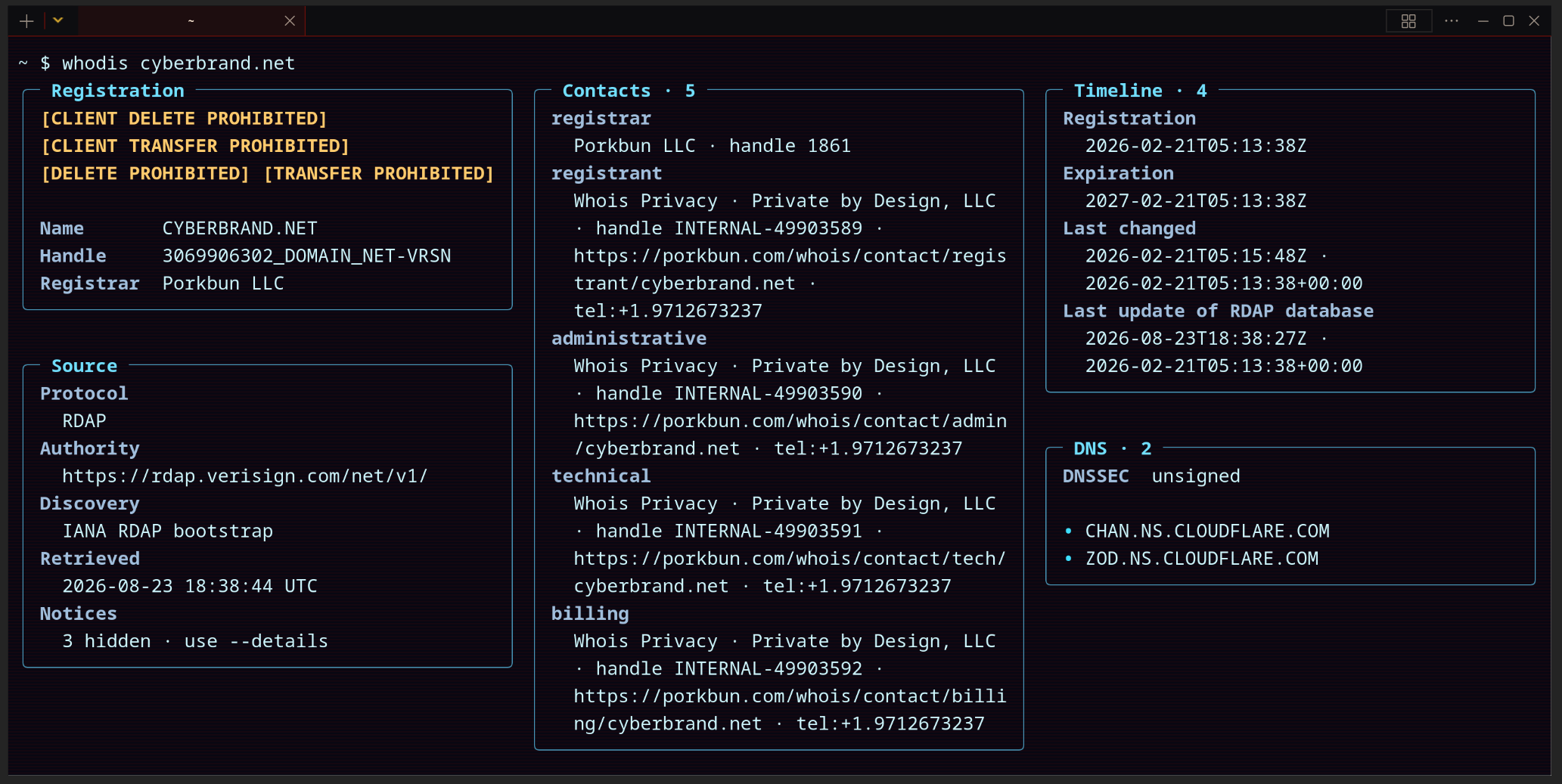This screenshot has width=1562, height=784.
Task: Click nameserver CHAN.NS.CLOUDFLARE.COM
Action: pos(1207,531)
